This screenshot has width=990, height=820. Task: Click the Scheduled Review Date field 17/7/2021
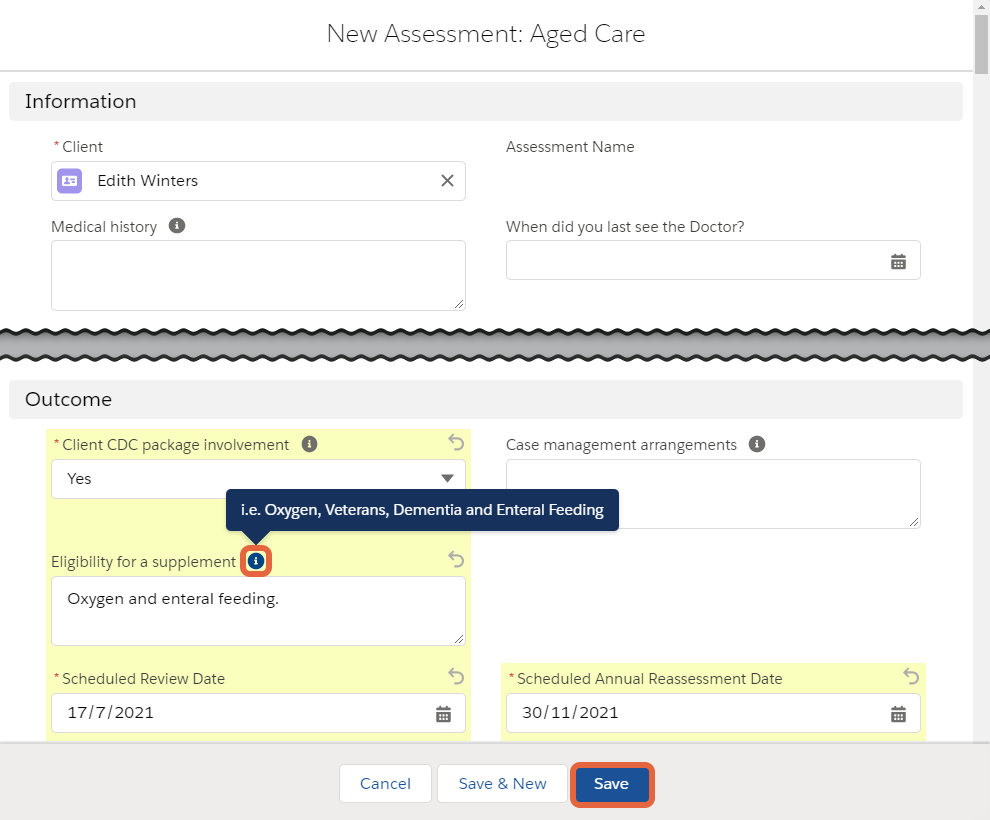coord(258,713)
